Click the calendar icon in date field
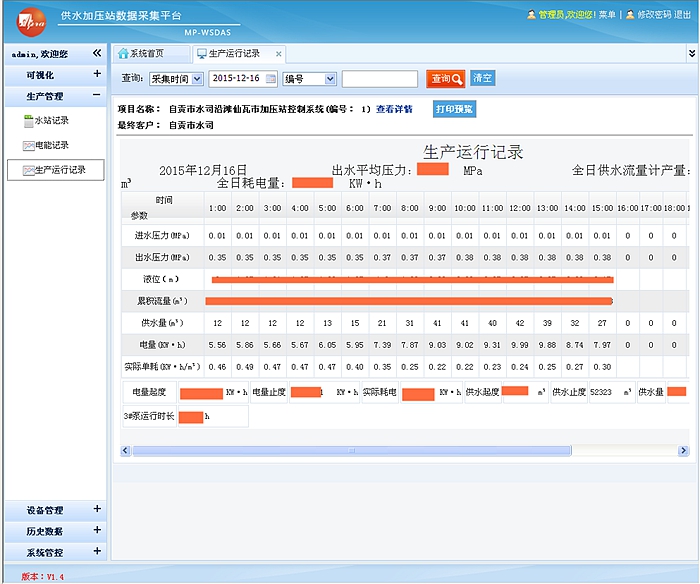 (270, 78)
